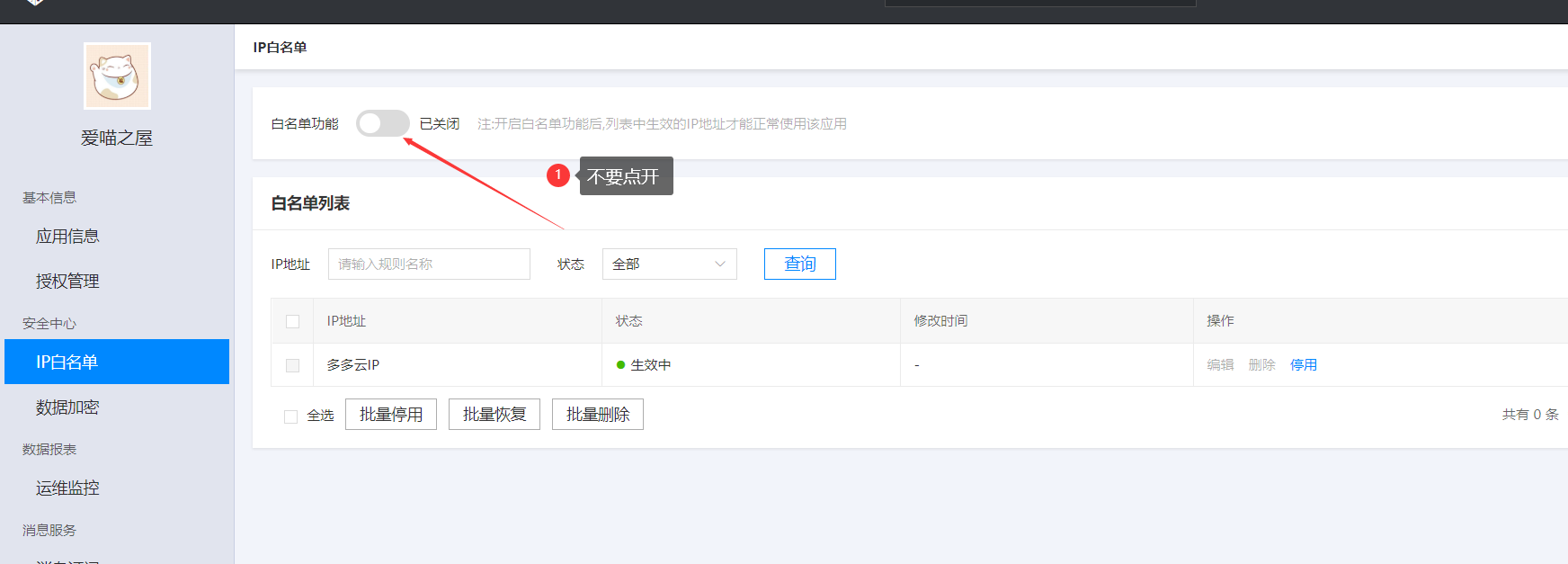This screenshot has width=1568, height=564.
Task: Click 删除 link in 多多云IP row
Action: click(1262, 364)
